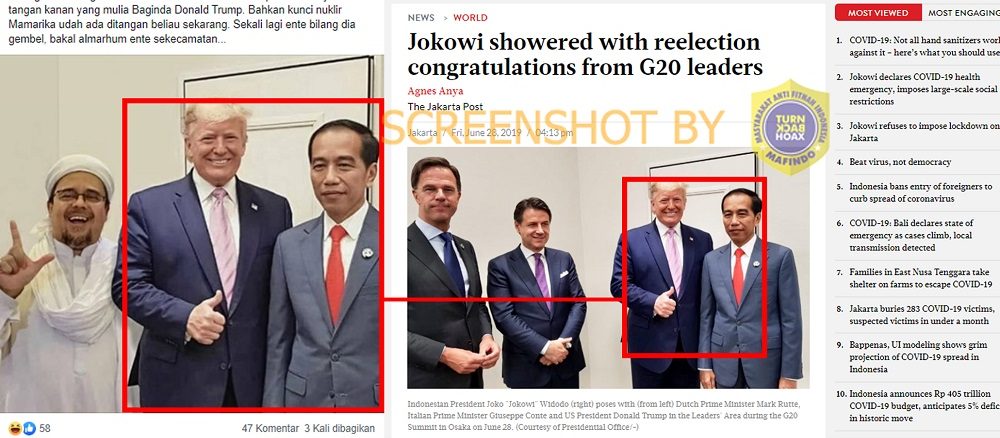Click author name Agnes Anya

point(435,91)
